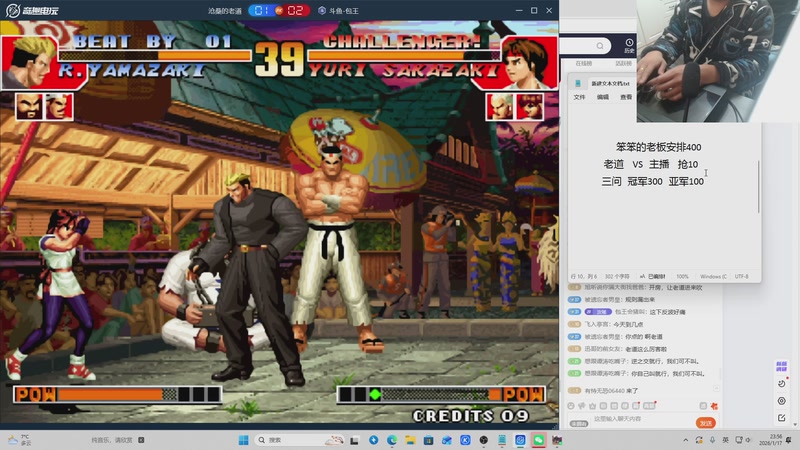The image size is (800, 450).
Task: Click the crown icon in chat toolbar
Action: tap(592, 406)
